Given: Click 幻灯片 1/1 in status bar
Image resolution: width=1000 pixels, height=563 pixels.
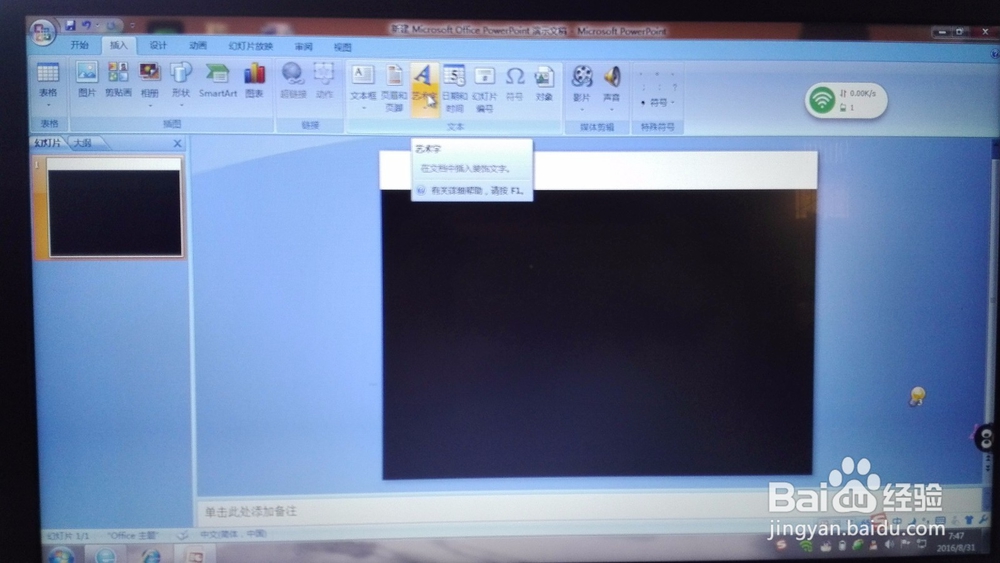Looking at the screenshot, I should (68, 536).
